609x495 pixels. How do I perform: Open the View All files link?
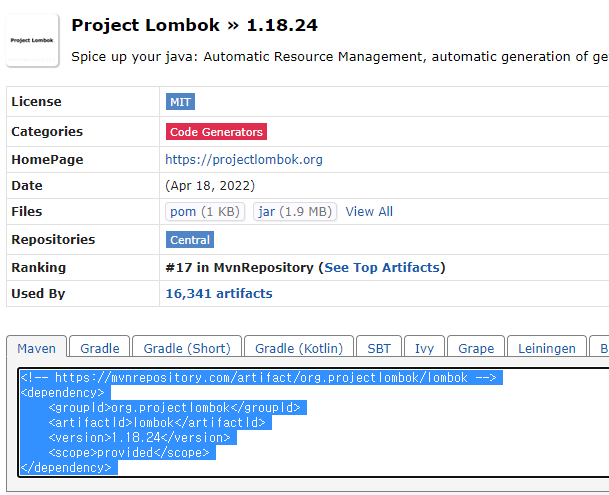tap(369, 212)
